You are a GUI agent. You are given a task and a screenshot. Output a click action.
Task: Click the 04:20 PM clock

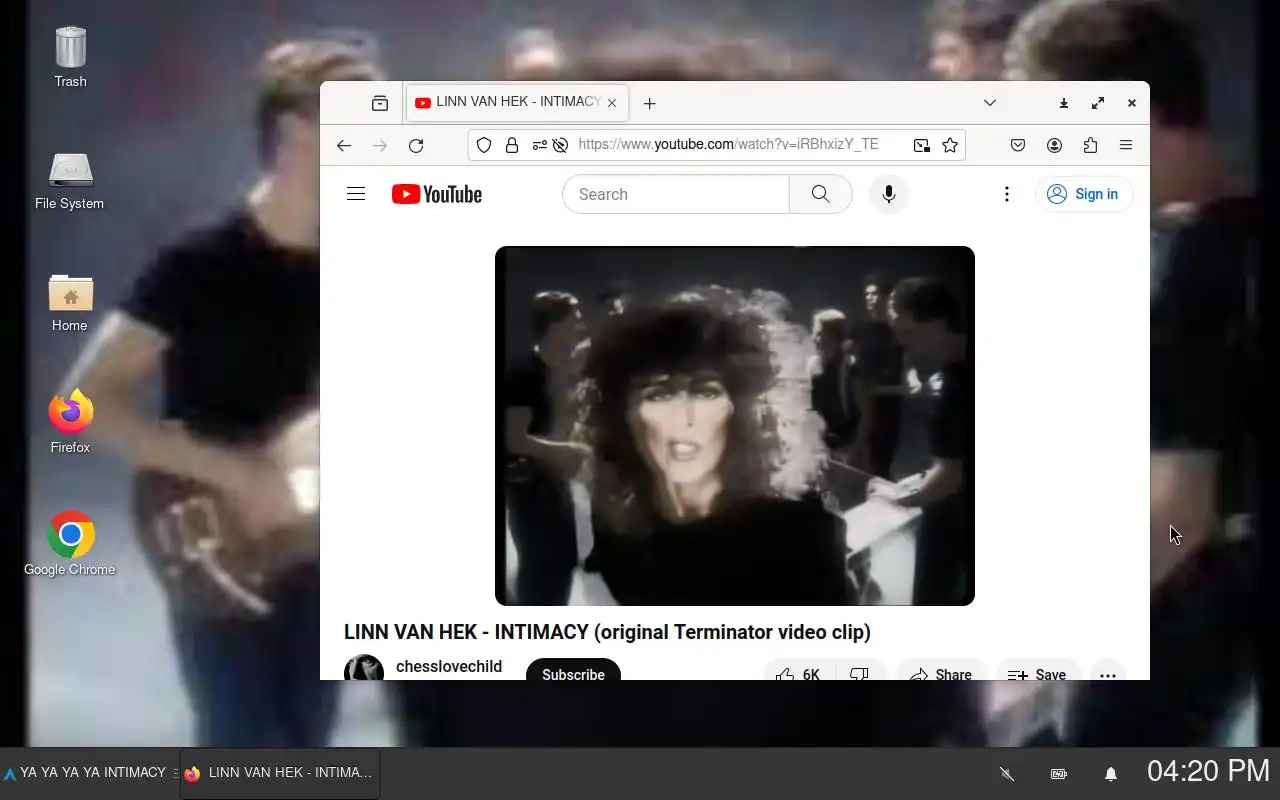point(1208,771)
